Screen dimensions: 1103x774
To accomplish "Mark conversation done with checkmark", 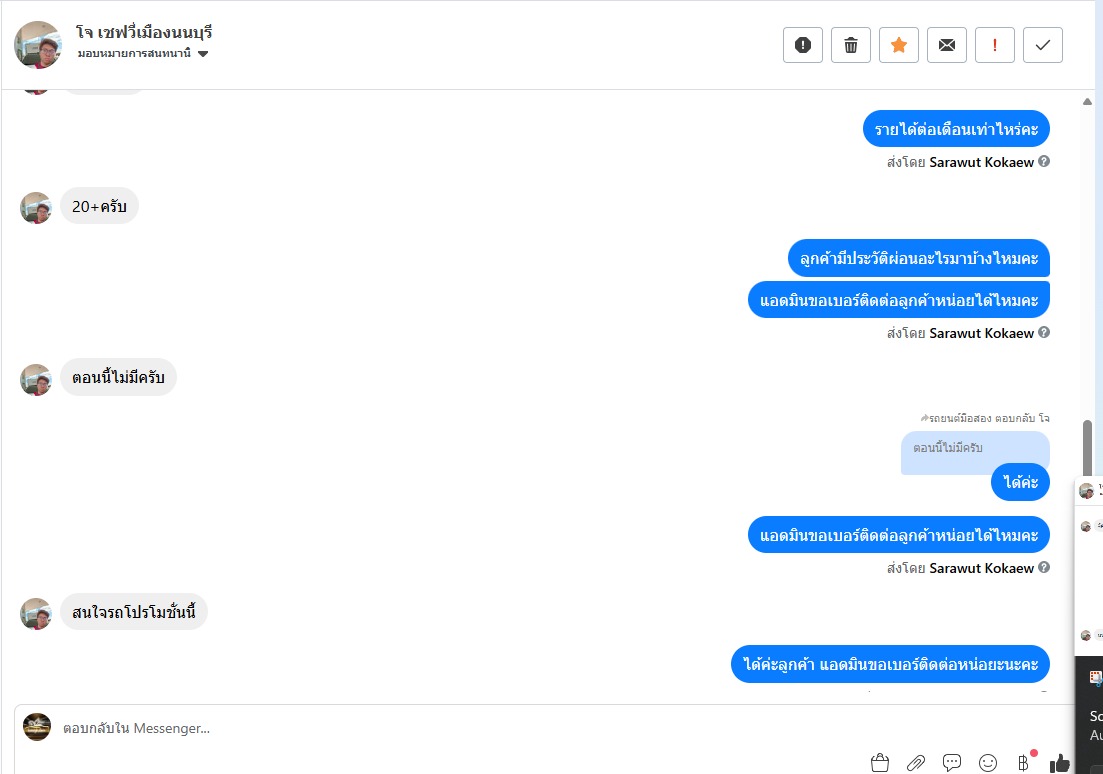I will [x=1043, y=45].
